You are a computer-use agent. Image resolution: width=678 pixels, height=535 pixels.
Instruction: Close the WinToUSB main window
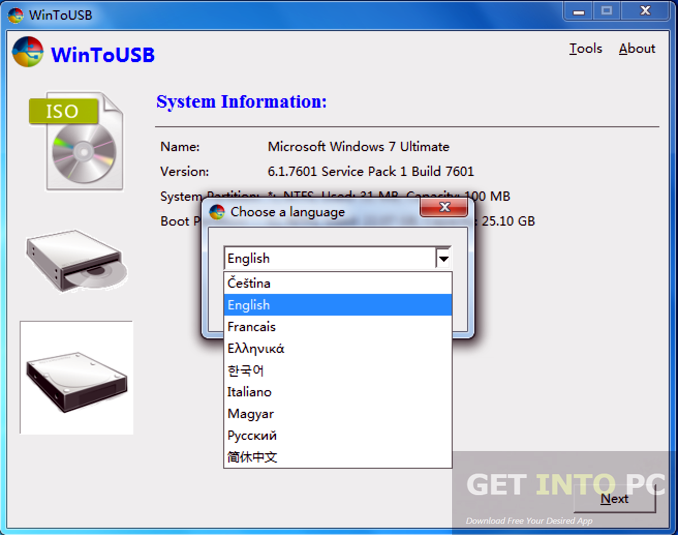pos(645,11)
